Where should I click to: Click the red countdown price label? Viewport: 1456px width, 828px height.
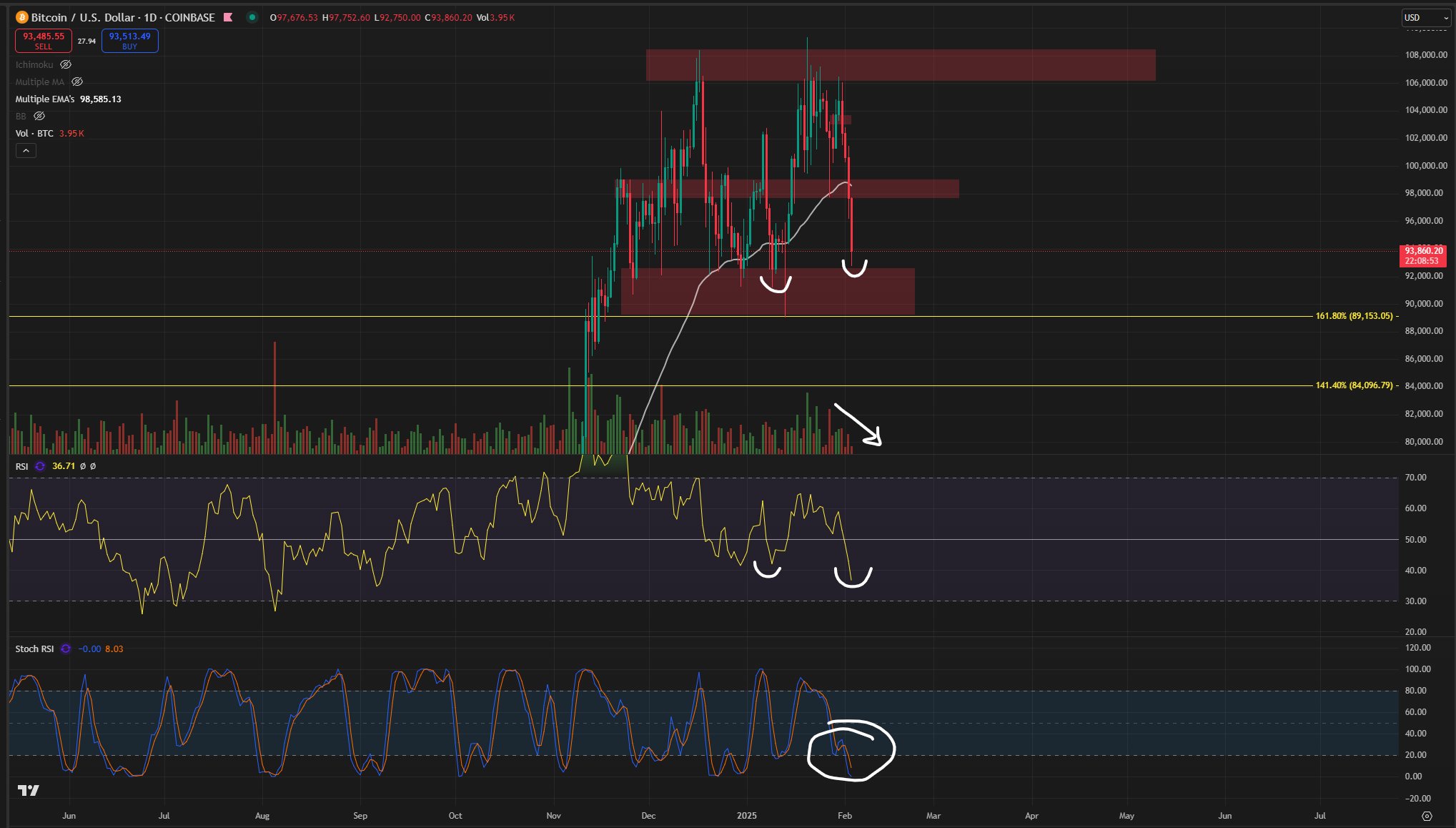point(1423,256)
